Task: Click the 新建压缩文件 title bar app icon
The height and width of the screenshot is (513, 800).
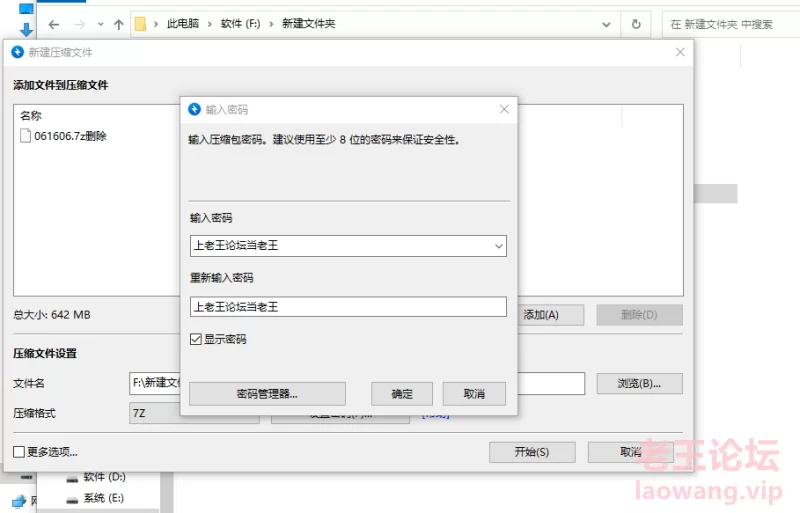Action: click(x=17, y=52)
